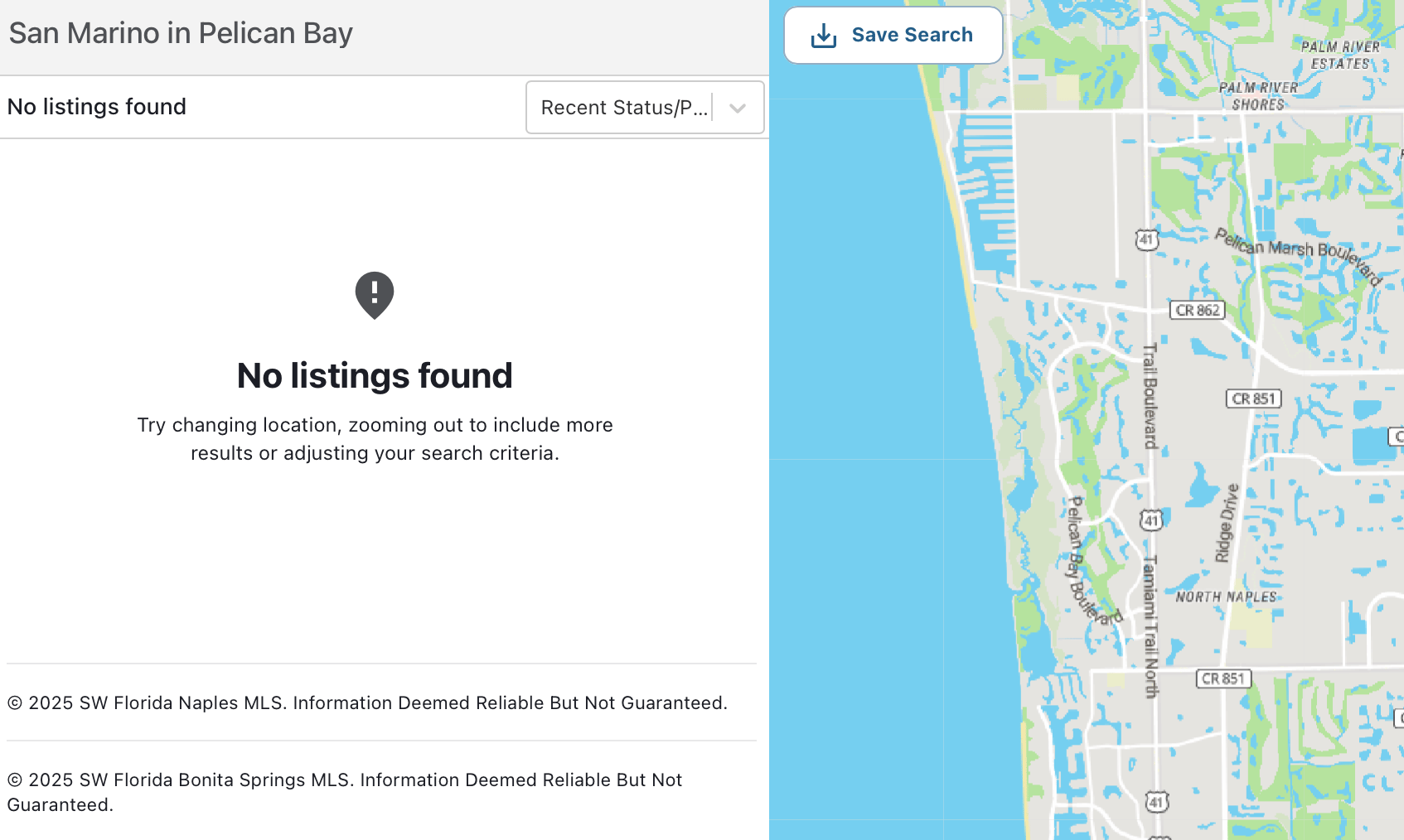Click the Palm River Shores map label
The image size is (1404, 840).
pyautogui.click(x=1258, y=96)
